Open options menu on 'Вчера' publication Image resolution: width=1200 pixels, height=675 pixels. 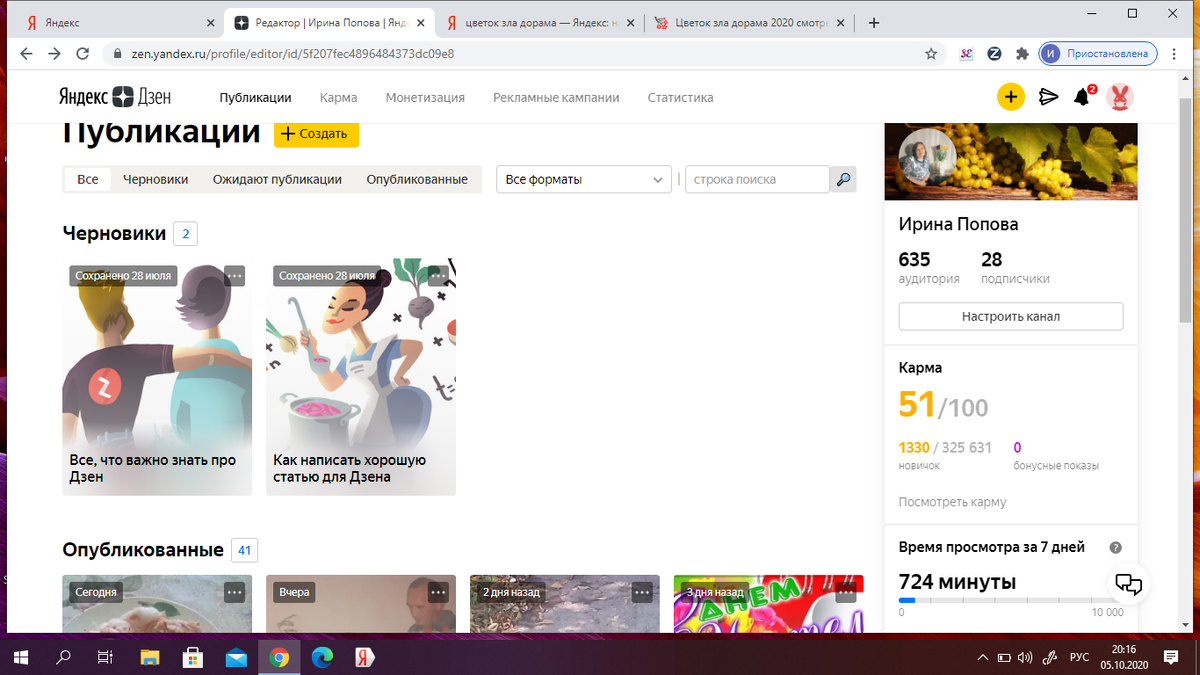pyautogui.click(x=438, y=592)
